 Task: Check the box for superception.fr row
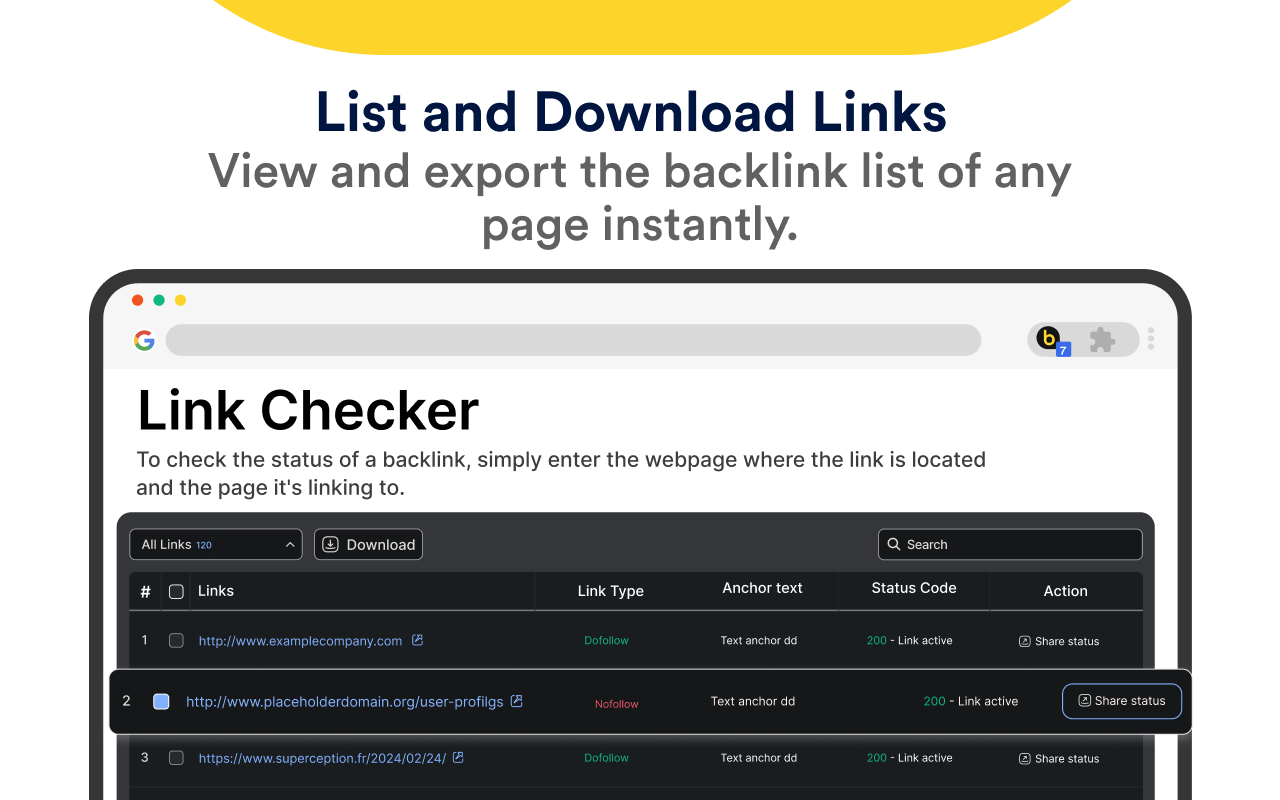click(176, 758)
